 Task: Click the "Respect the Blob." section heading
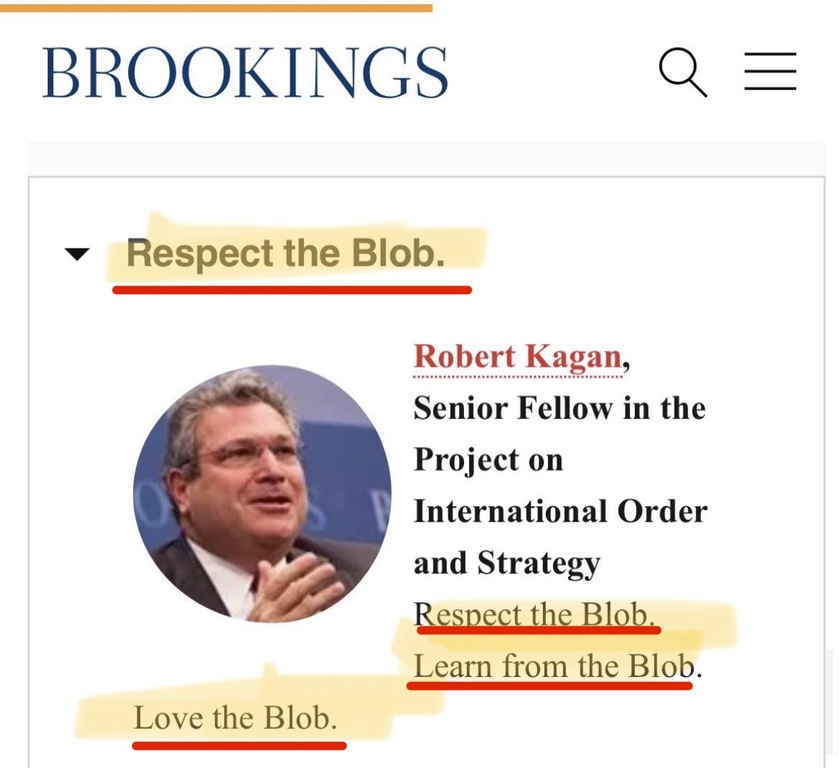pos(285,253)
